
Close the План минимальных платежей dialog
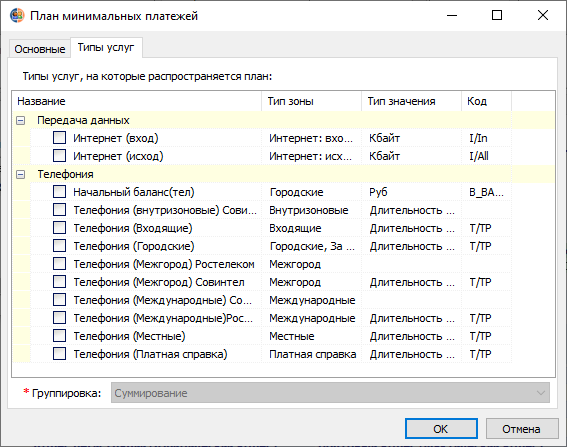click(543, 16)
